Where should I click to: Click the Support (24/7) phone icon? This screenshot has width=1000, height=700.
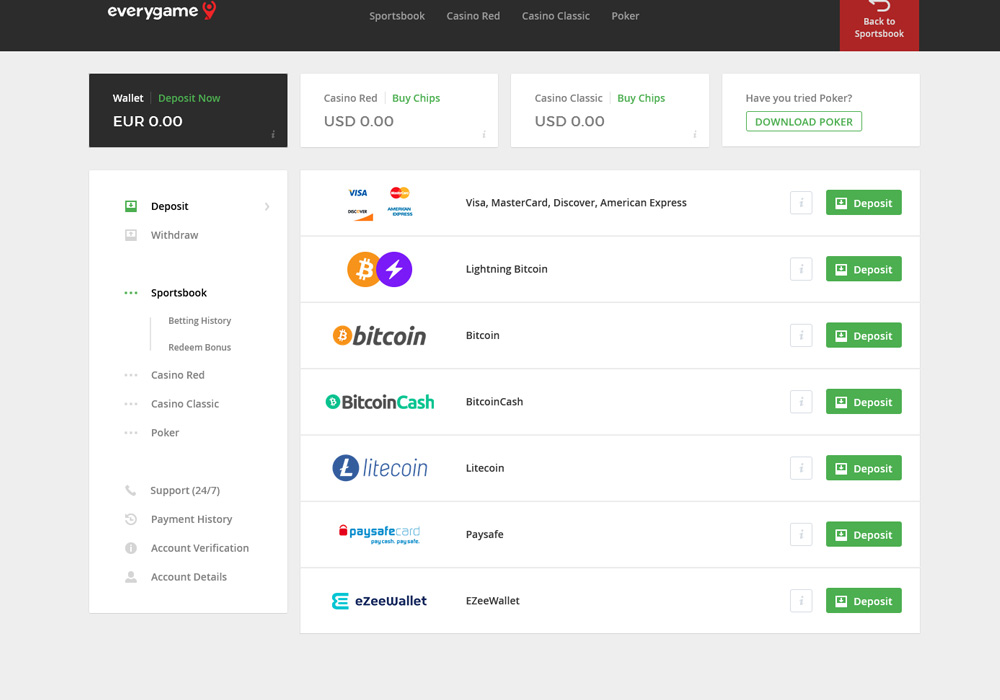pyautogui.click(x=130, y=490)
